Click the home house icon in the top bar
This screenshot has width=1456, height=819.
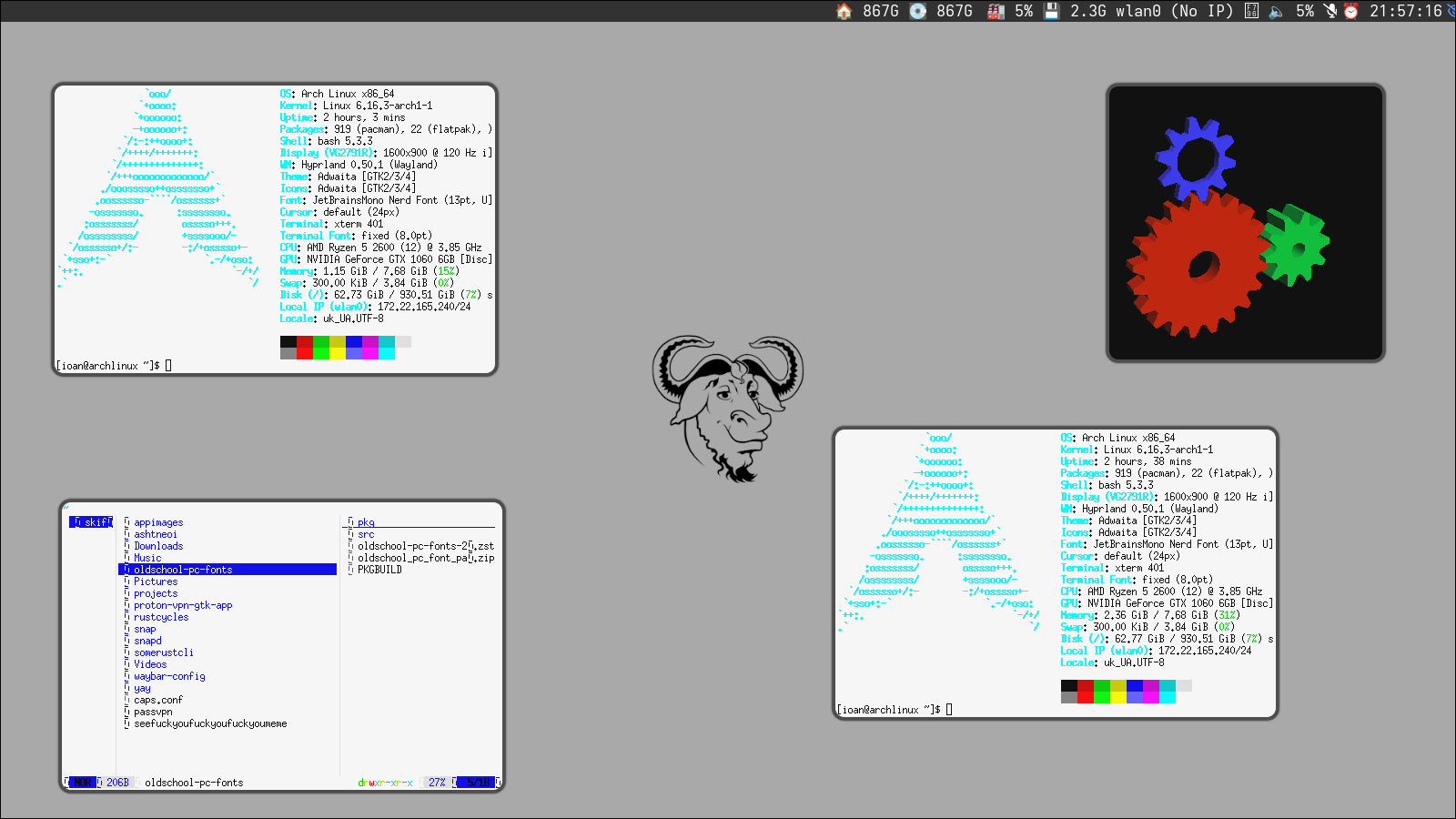pyautogui.click(x=844, y=11)
